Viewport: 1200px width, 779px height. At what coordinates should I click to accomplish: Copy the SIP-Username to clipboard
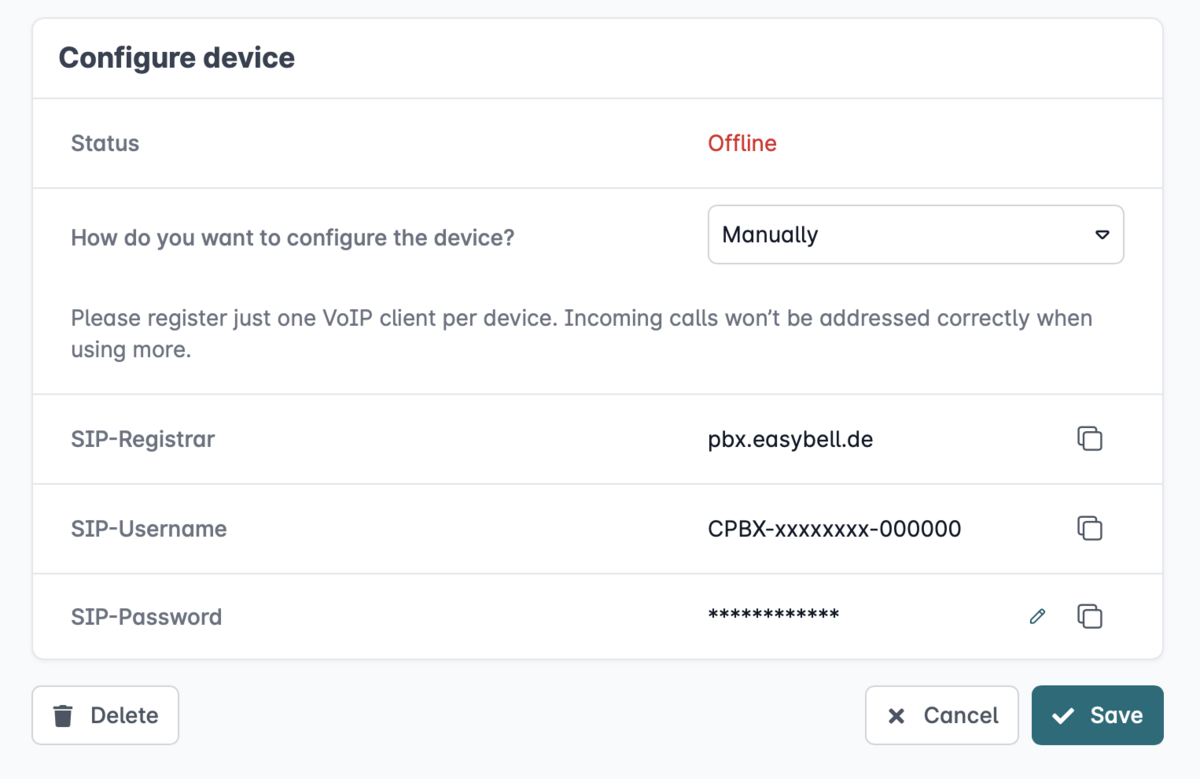1090,528
